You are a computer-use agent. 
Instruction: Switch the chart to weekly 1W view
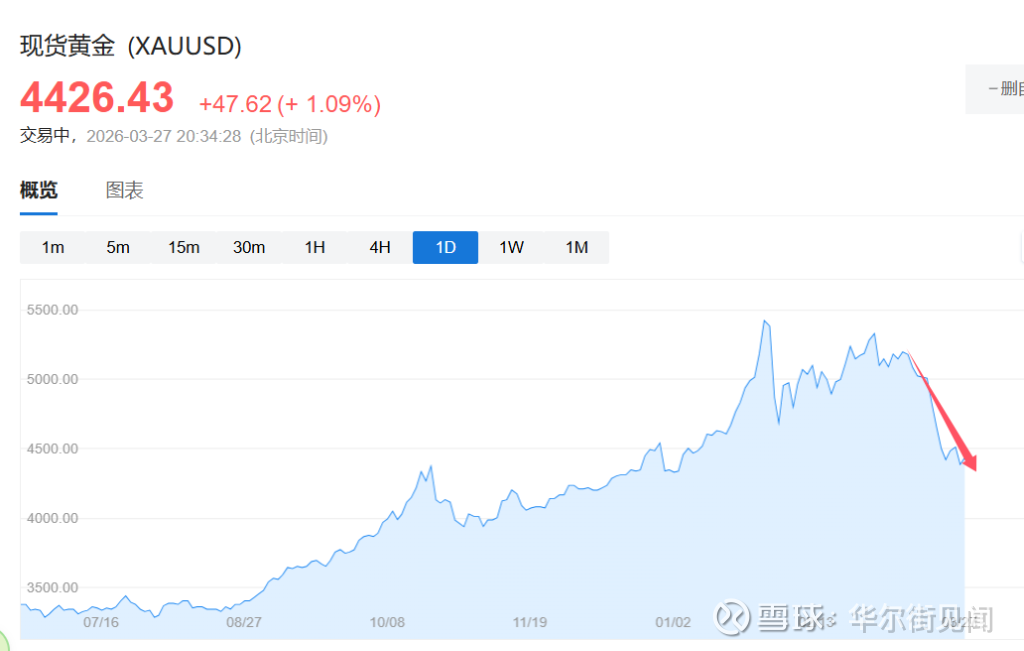point(511,247)
